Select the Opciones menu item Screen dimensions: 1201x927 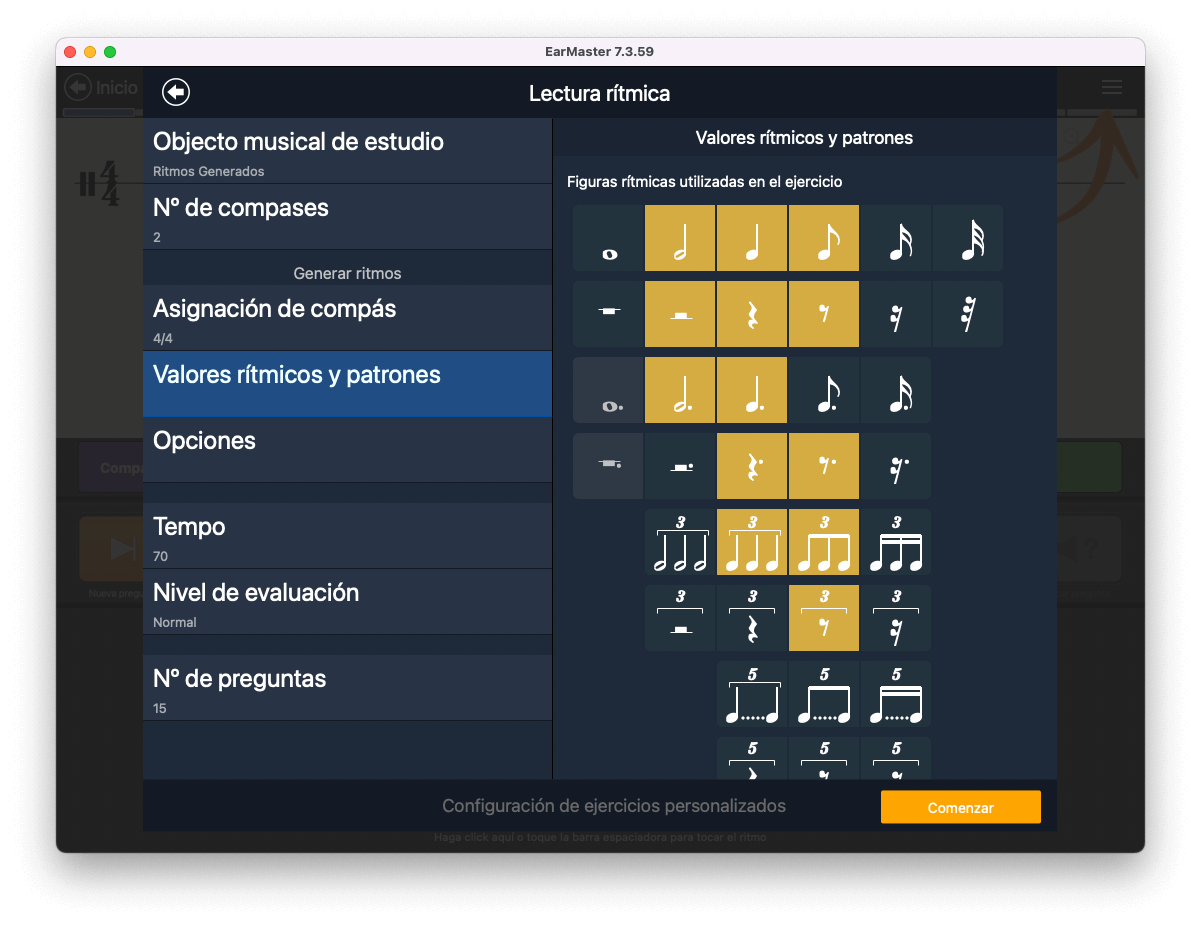pos(347,450)
